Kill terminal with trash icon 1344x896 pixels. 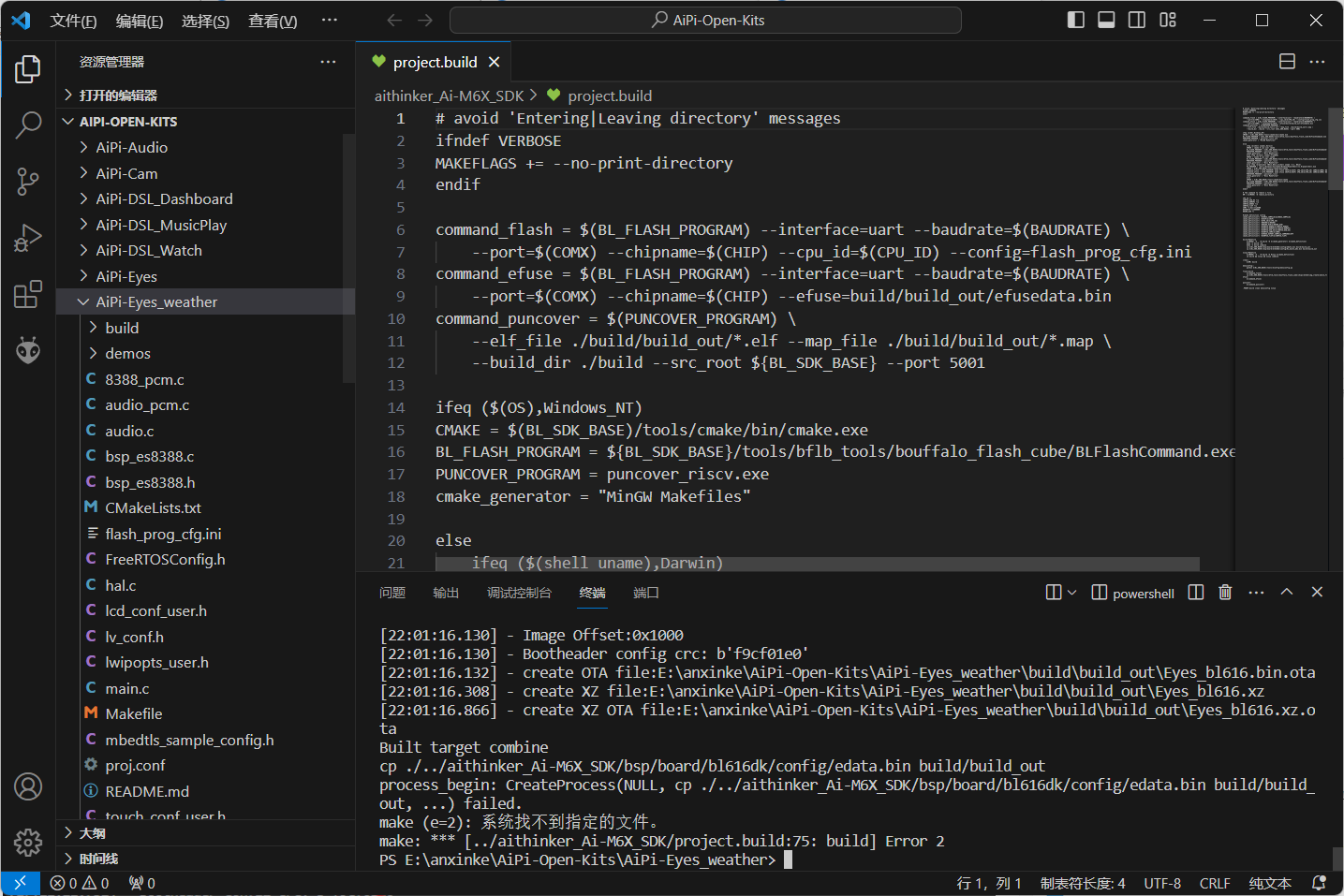[1225, 593]
